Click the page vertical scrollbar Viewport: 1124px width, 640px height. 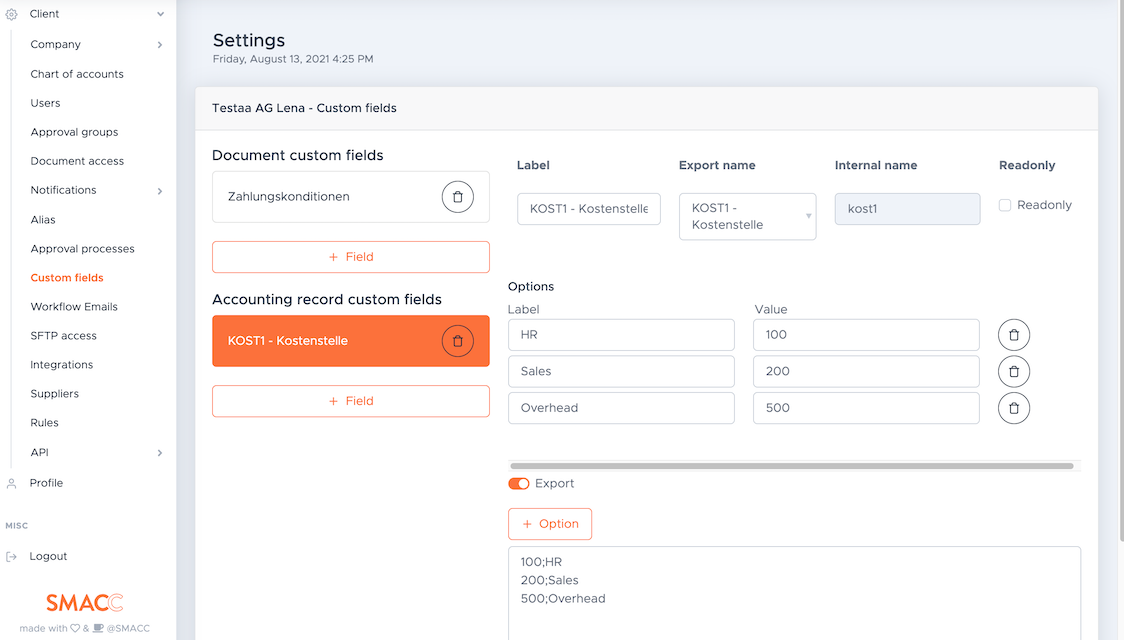tap(1121, 271)
